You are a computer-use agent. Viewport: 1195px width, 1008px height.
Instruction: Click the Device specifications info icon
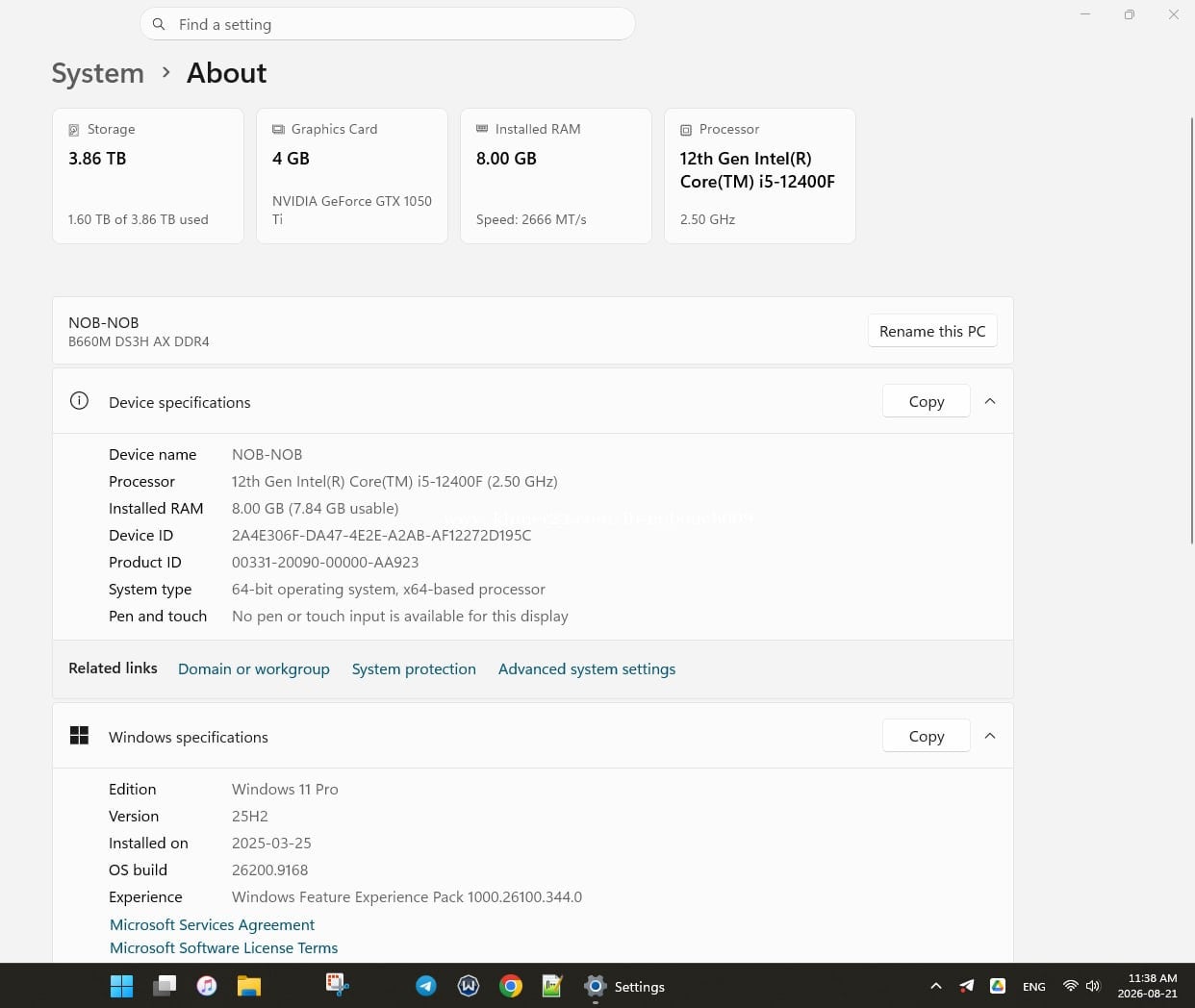(x=79, y=401)
